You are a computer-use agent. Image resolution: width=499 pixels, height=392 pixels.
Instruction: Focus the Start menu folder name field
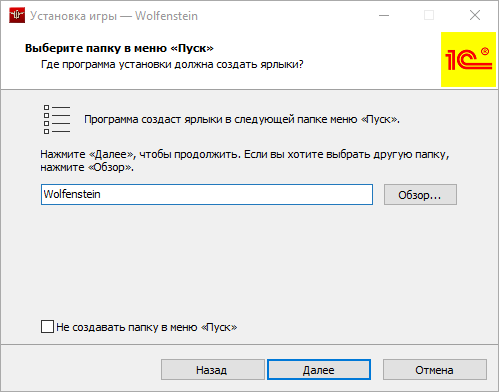pyautogui.click(x=207, y=195)
